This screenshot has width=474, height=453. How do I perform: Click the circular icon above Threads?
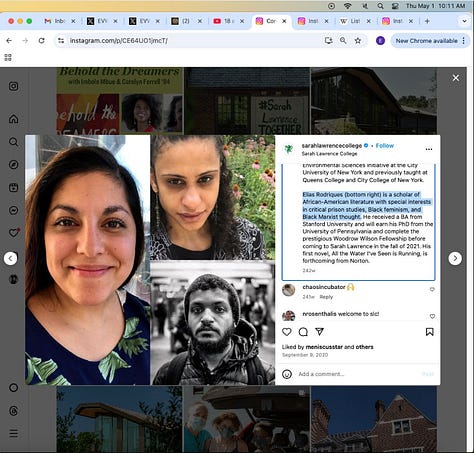(13, 388)
